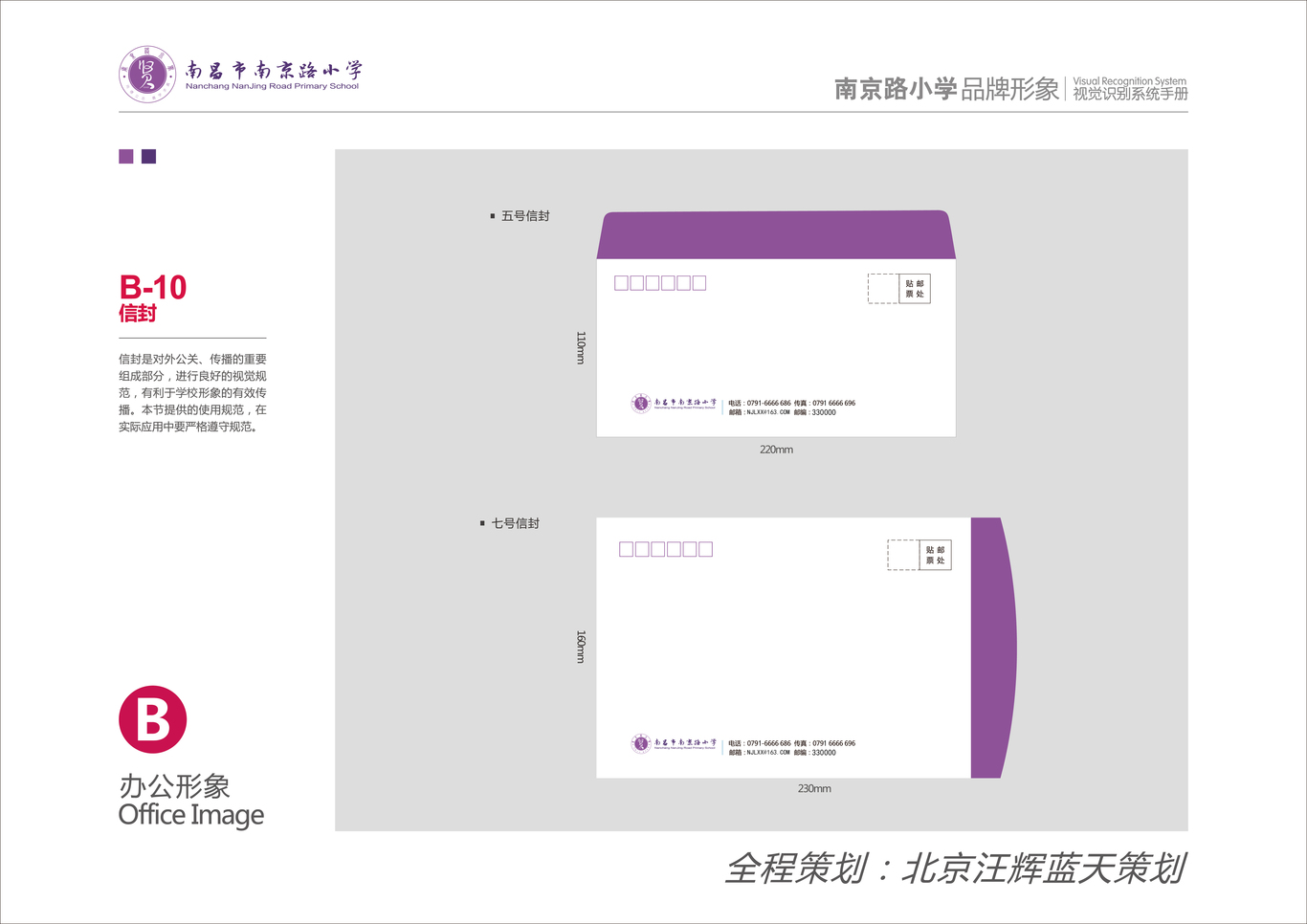Click the purple side flap of the 七号信封
Image resolution: width=1307 pixels, height=924 pixels.
pyautogui.click(x=993, y=648)
